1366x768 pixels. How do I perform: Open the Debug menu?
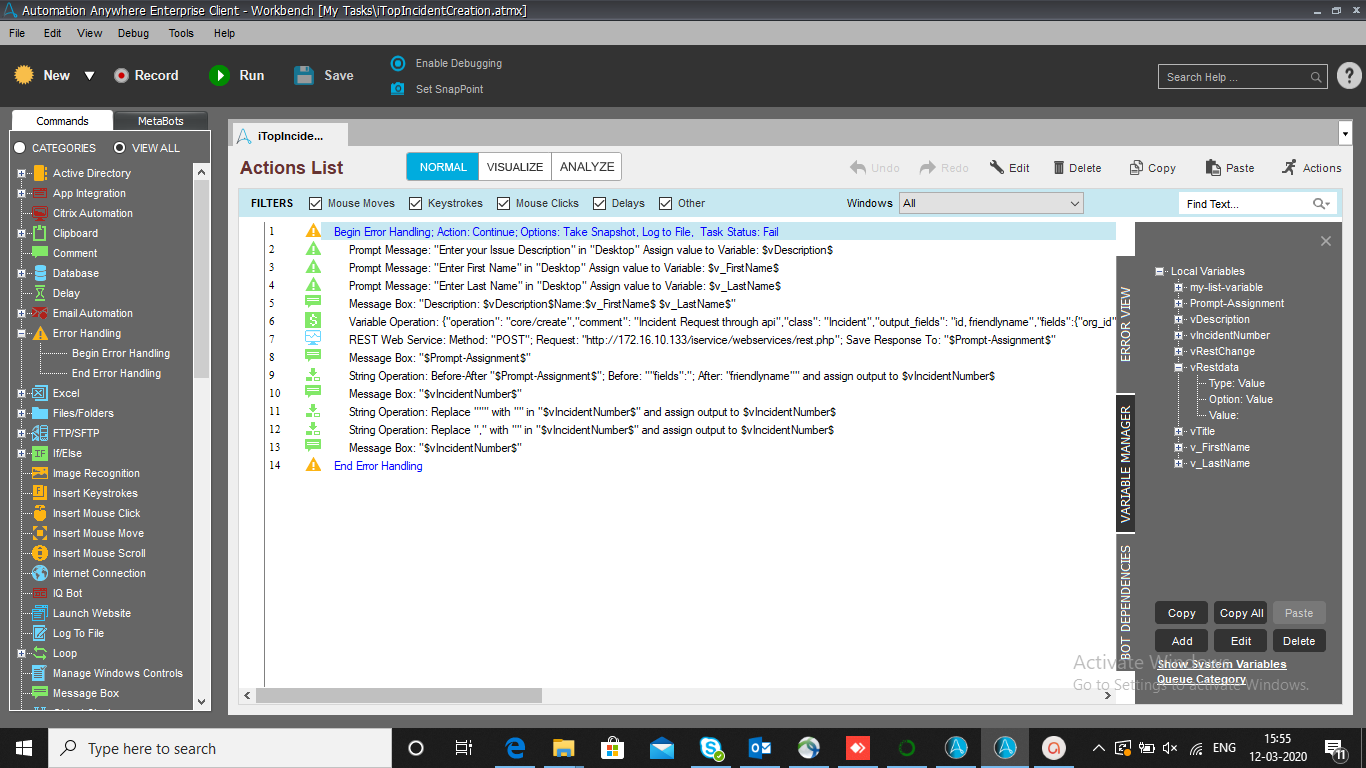(133, 33)
